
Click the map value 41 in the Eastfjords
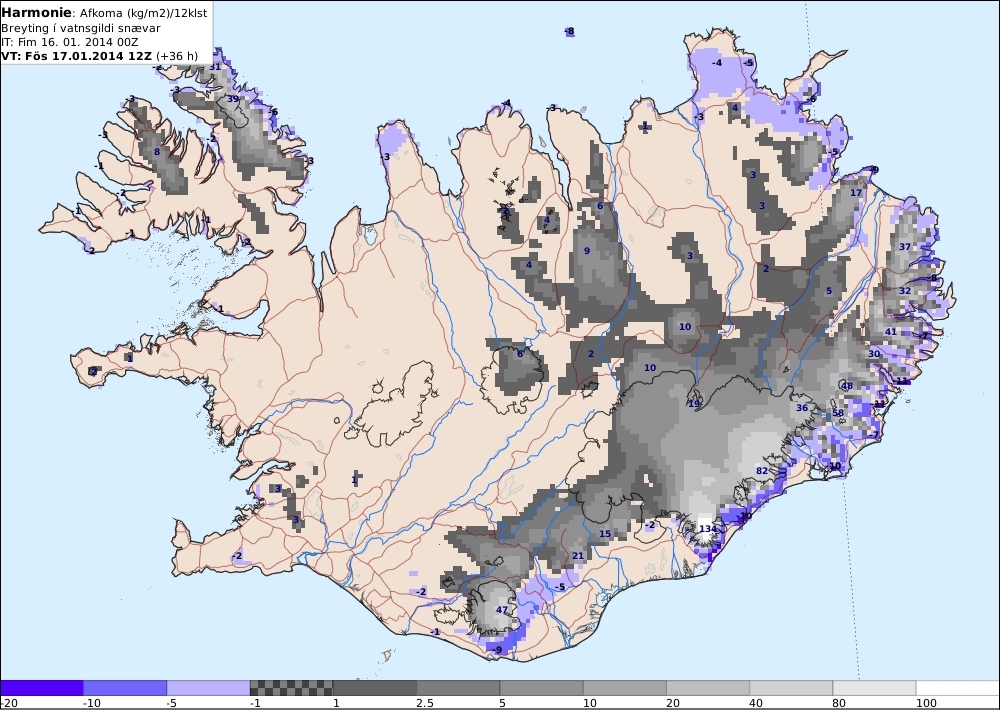[891, 332]
